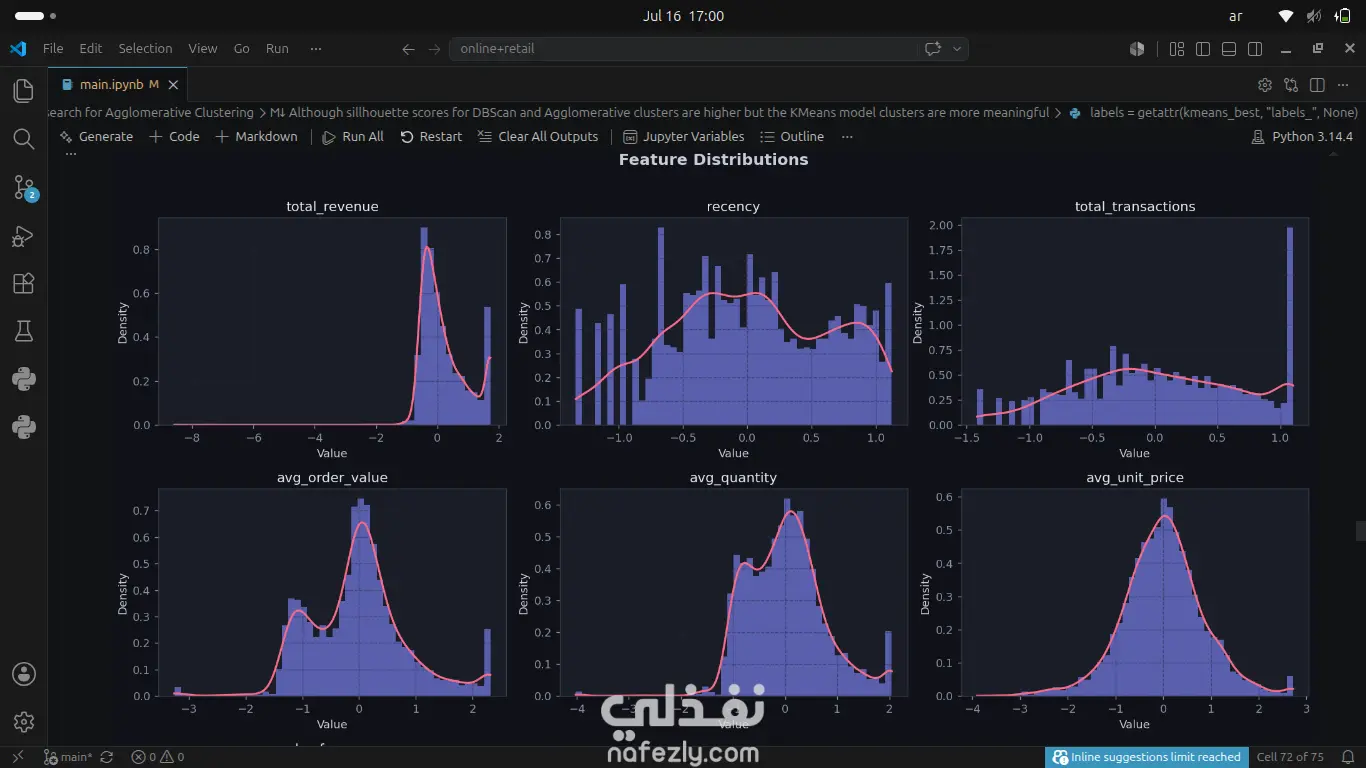Open the Search view in activity bar

pos(24,139)
